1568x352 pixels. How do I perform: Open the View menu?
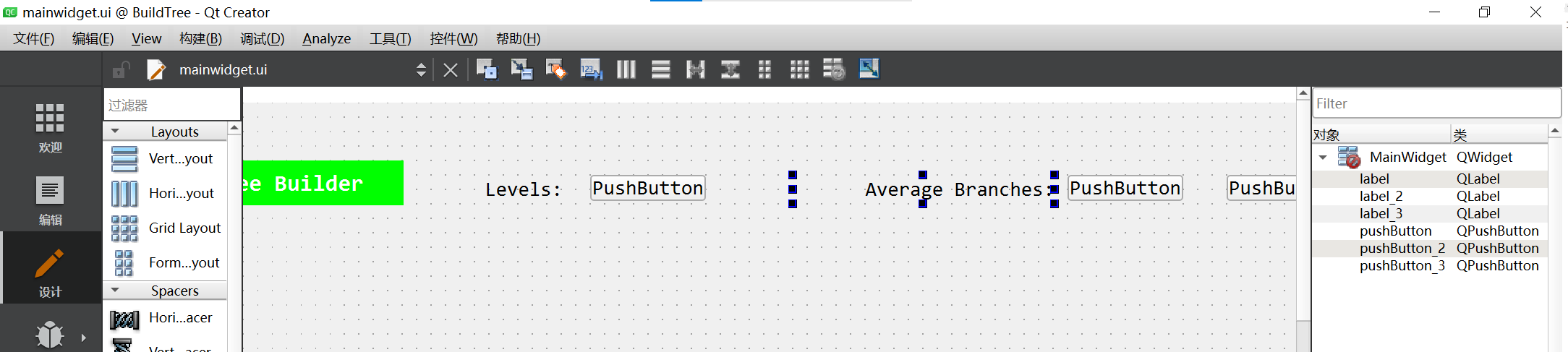[146, 38]
